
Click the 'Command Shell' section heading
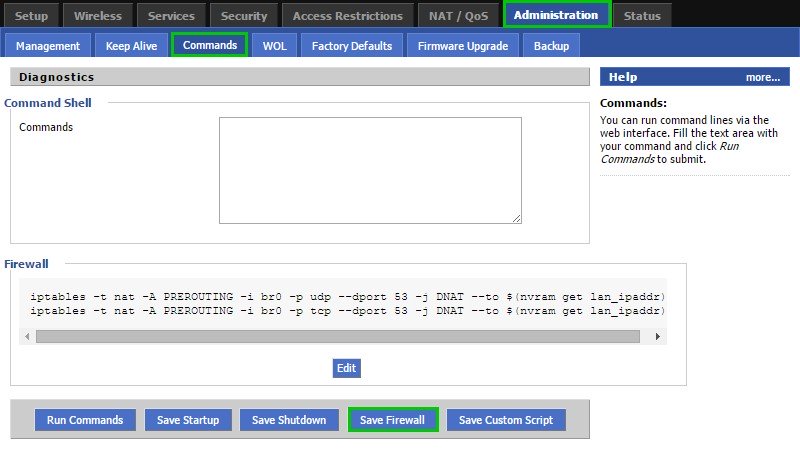(x=48, y=103)
